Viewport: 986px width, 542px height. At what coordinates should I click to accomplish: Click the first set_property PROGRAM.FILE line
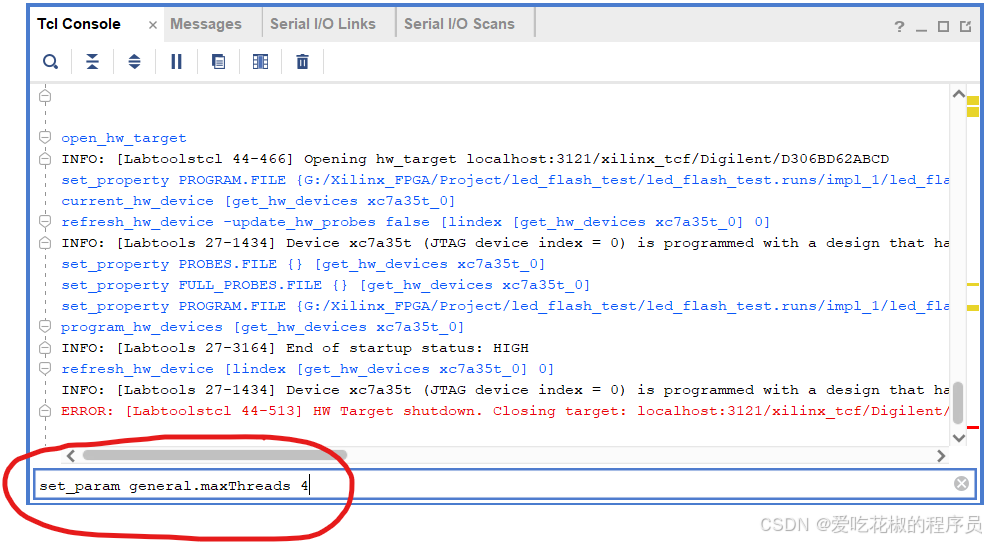coord(505,180)
